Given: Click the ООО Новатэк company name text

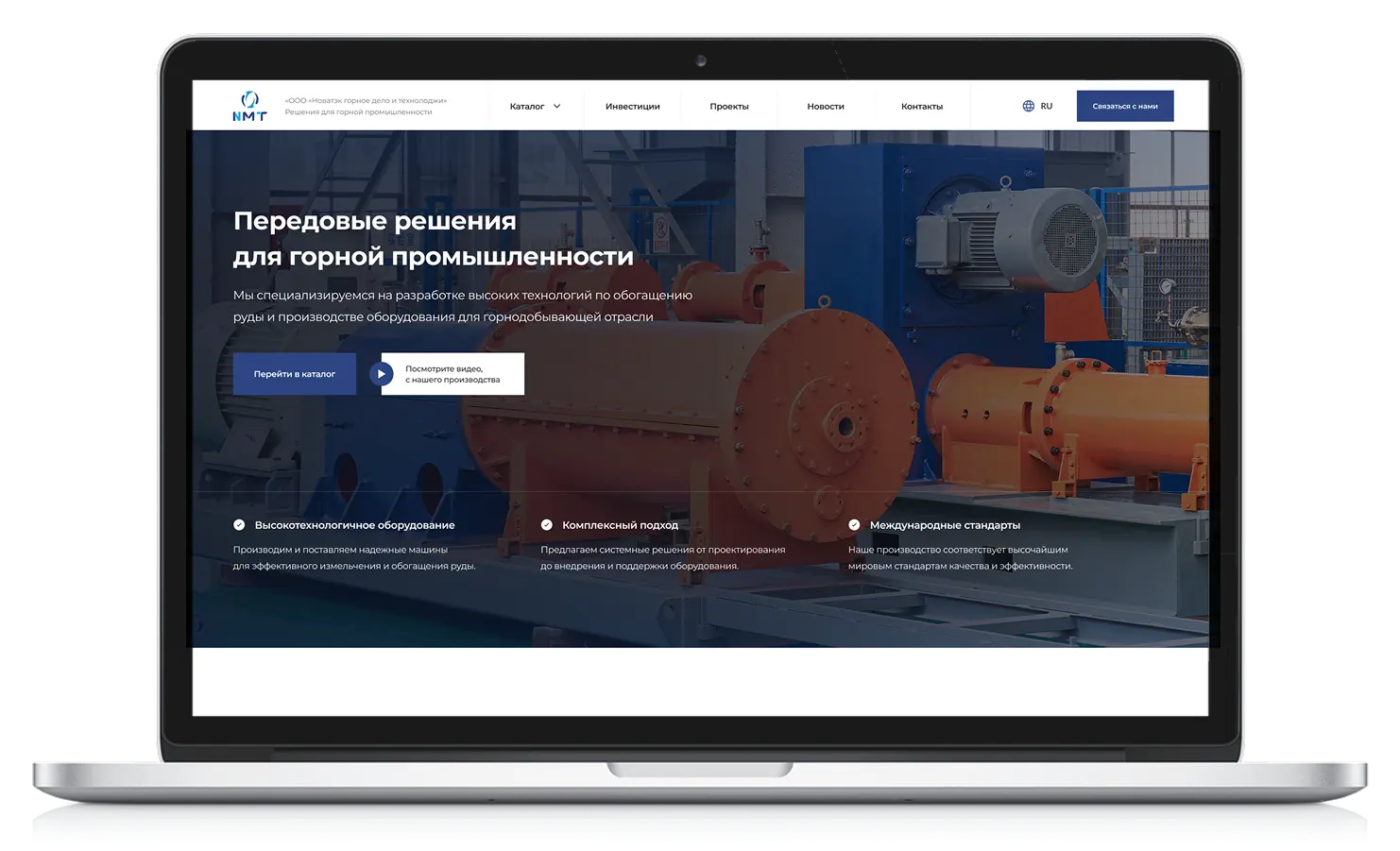Looking at the screenshot, I should coord(366,100).
